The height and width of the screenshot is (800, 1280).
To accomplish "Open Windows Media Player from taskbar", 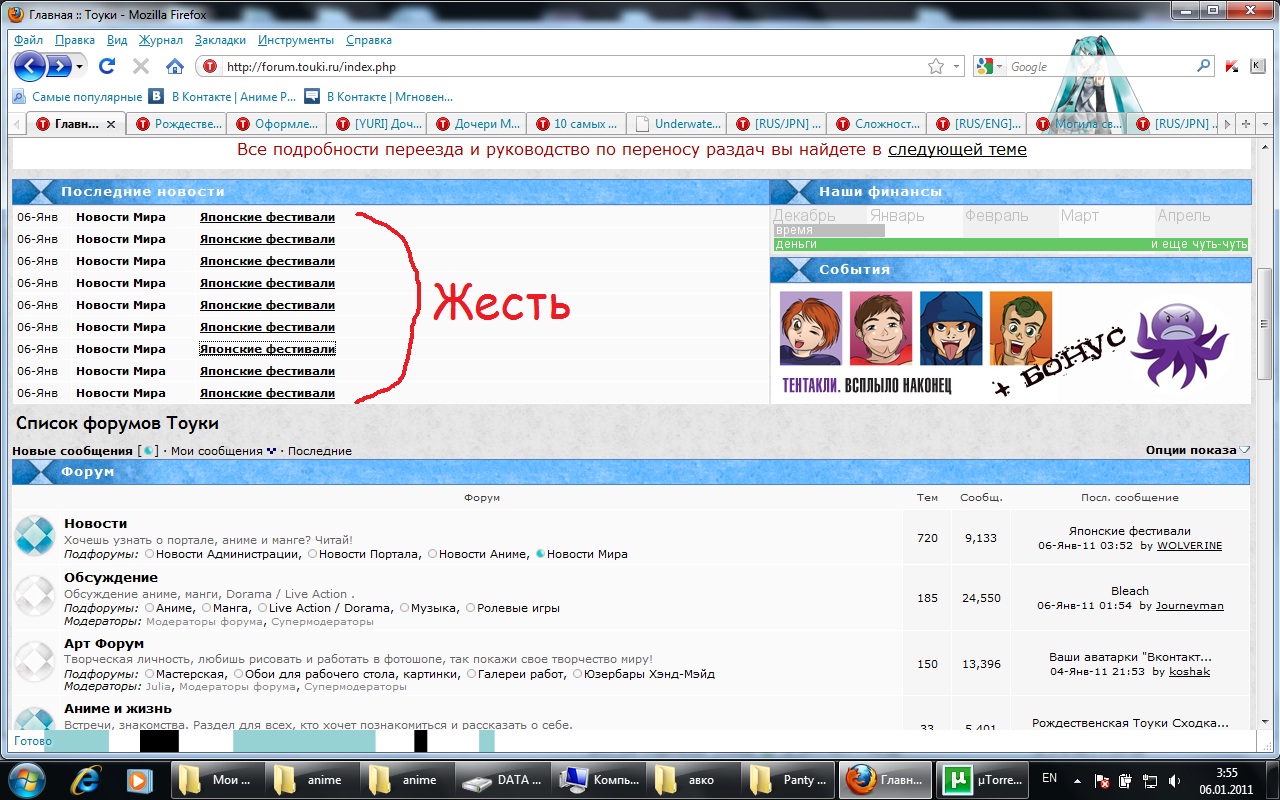I will 139,778.
